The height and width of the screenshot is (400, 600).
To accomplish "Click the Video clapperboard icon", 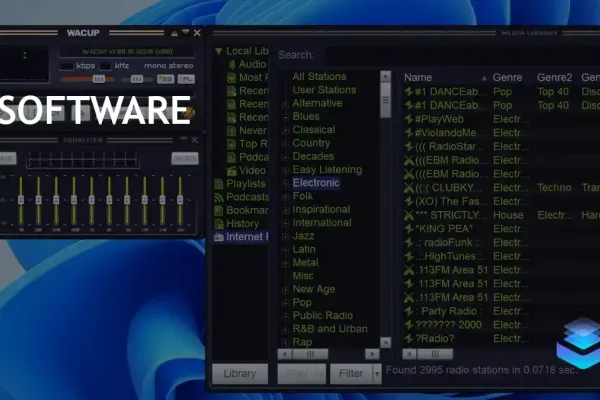I will (x=232, y=170).
